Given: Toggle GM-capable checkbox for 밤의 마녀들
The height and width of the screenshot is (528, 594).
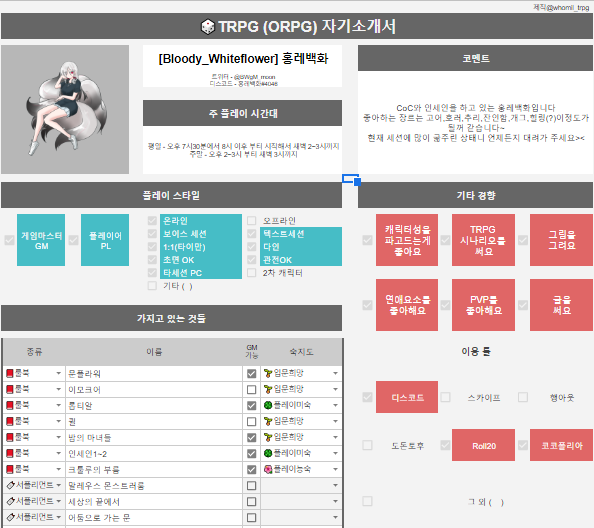Looking at the screenshot, I should (x=251, y=437).
